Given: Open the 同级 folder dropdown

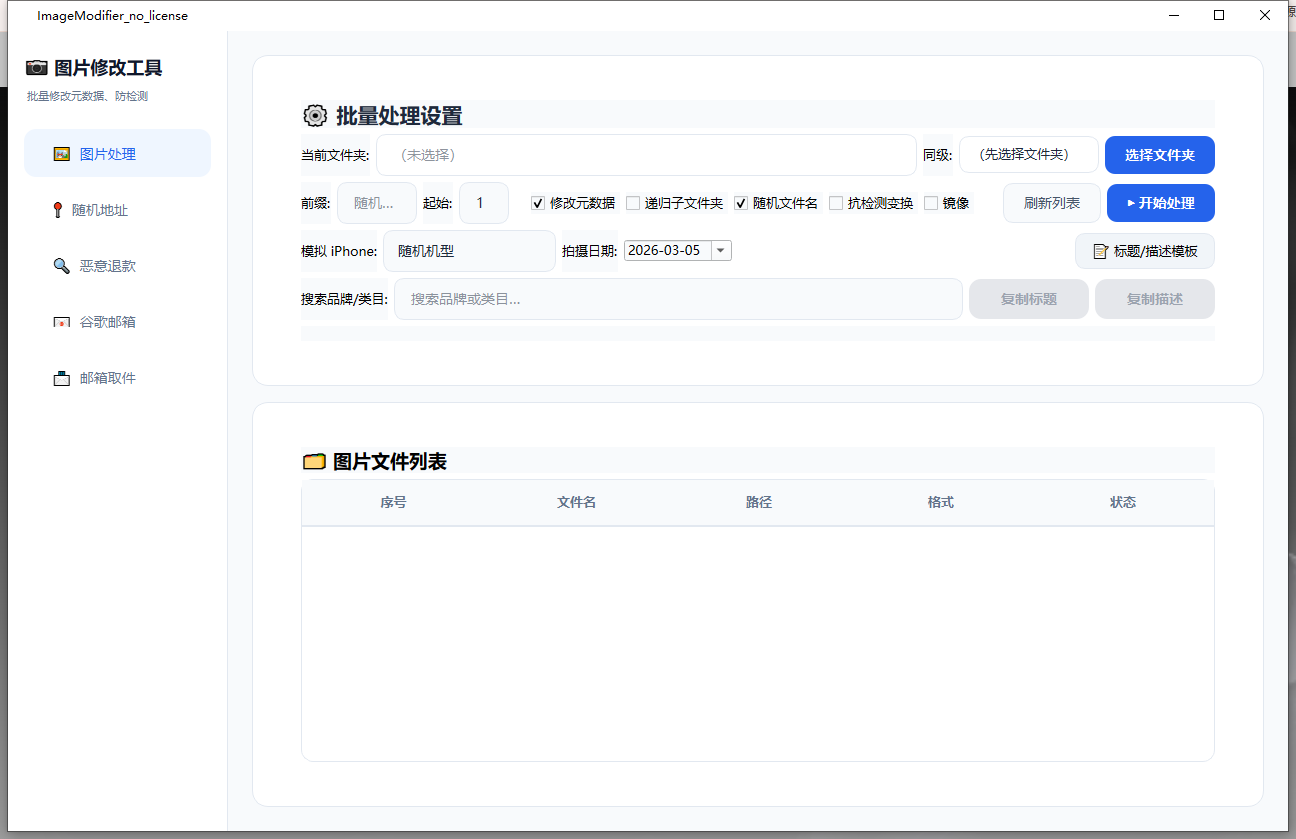Looking at the screenshot, I should point(1028,155).
